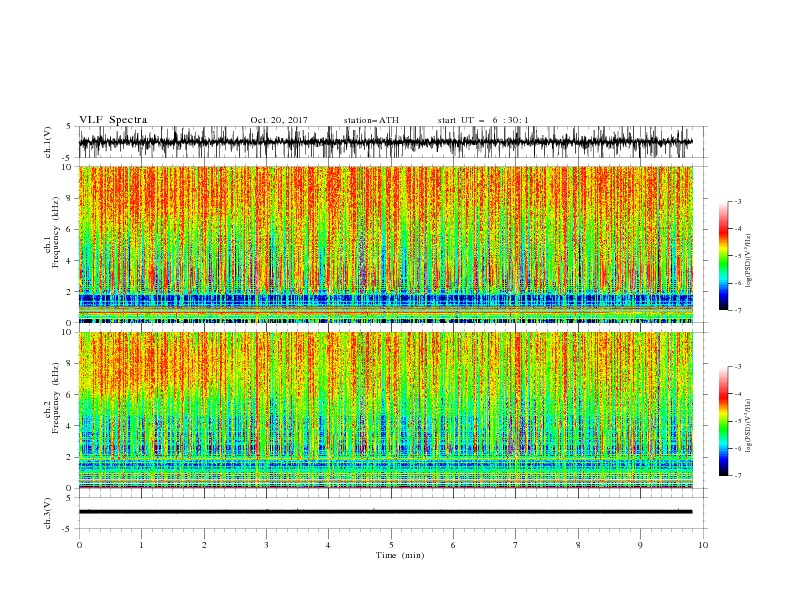The image size is (792, 612).
Task: Click time axis tick label "10"
Action: click(703, 545)
